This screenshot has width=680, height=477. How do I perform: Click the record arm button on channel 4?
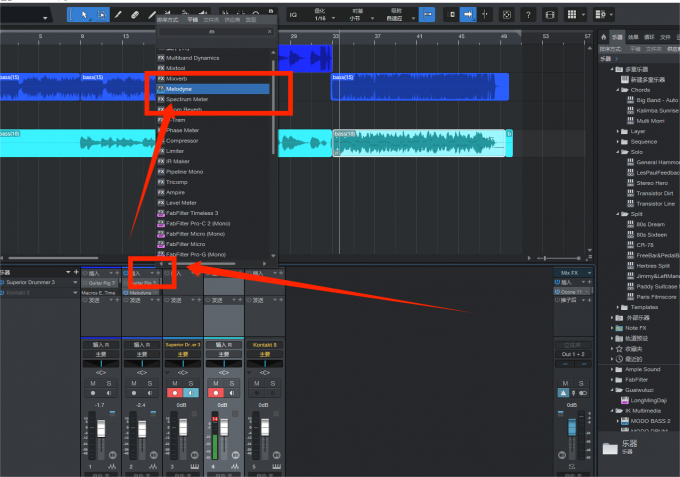point(216,392)
